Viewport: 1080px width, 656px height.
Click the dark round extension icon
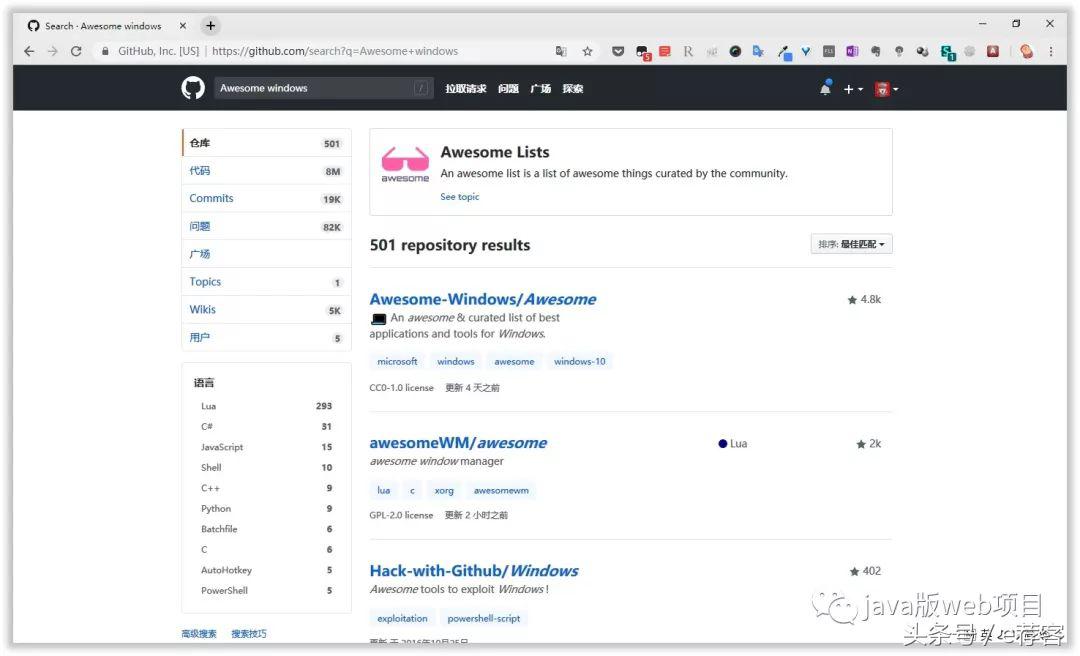tap(735, 51)
